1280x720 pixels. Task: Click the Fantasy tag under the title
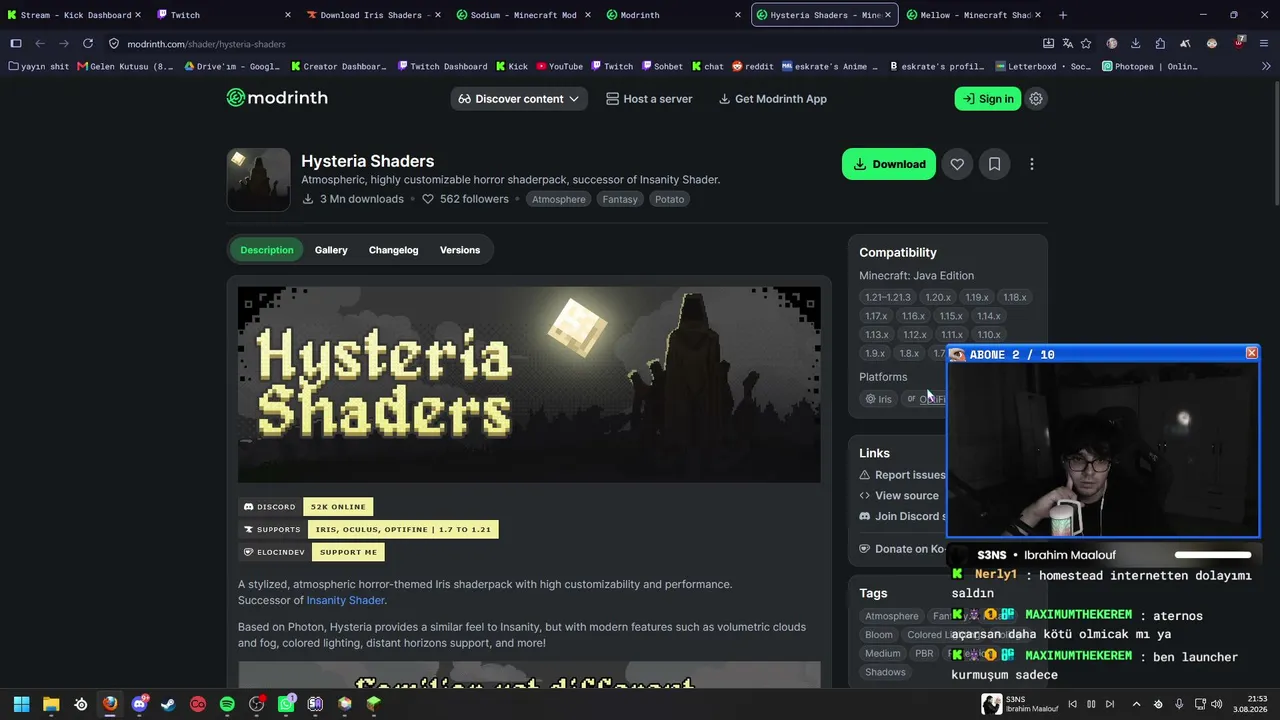pos(620,199)
